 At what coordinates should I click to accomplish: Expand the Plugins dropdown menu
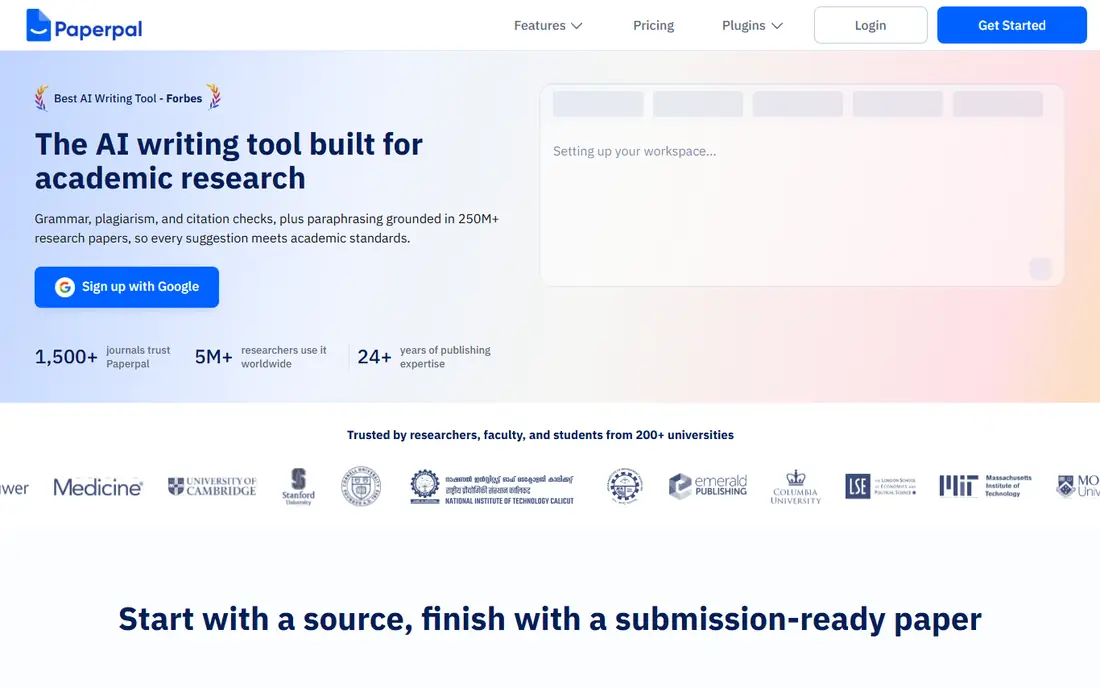[752, 25]
